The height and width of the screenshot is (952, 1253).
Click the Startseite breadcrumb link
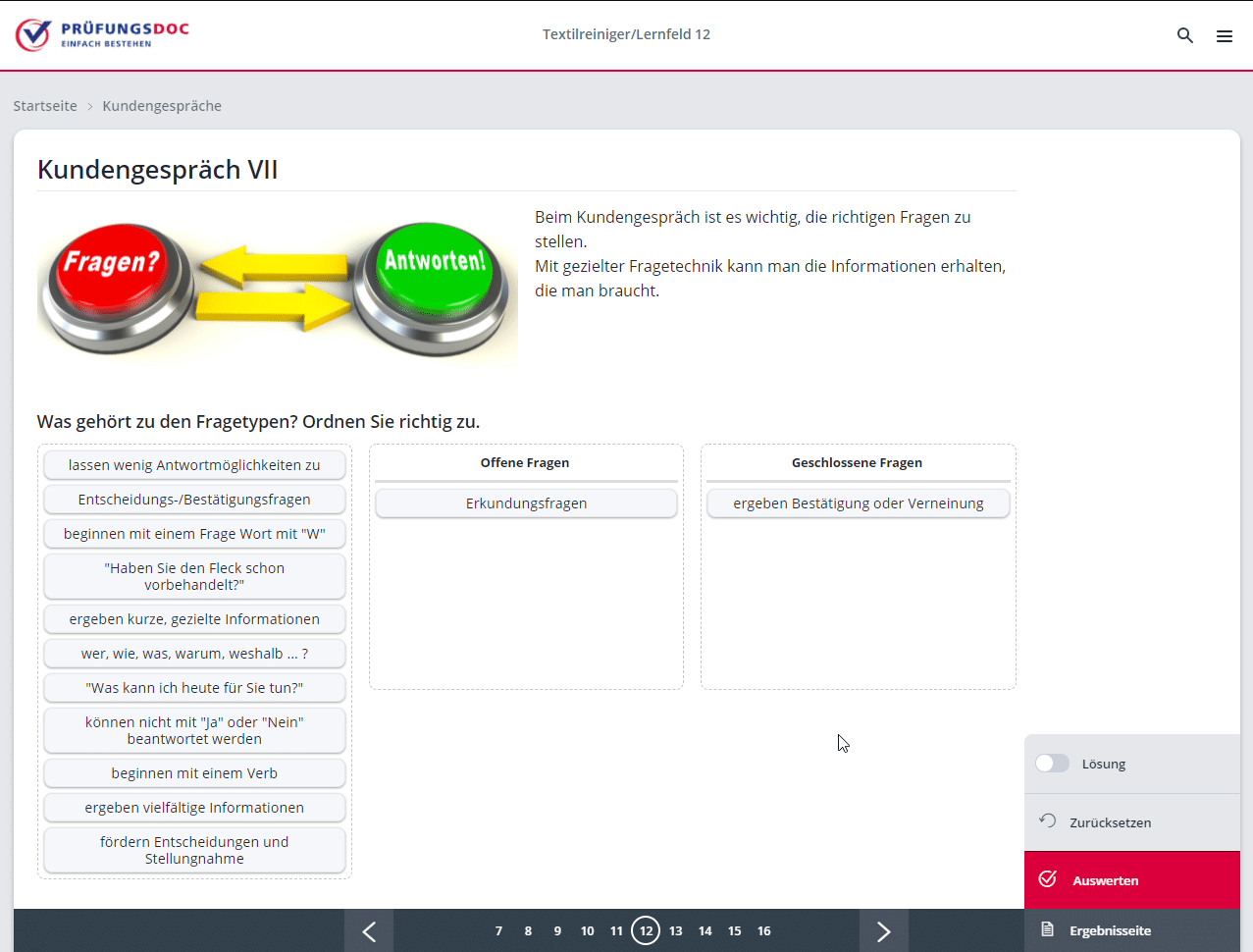pyautogui.click(x=45, y=106)
